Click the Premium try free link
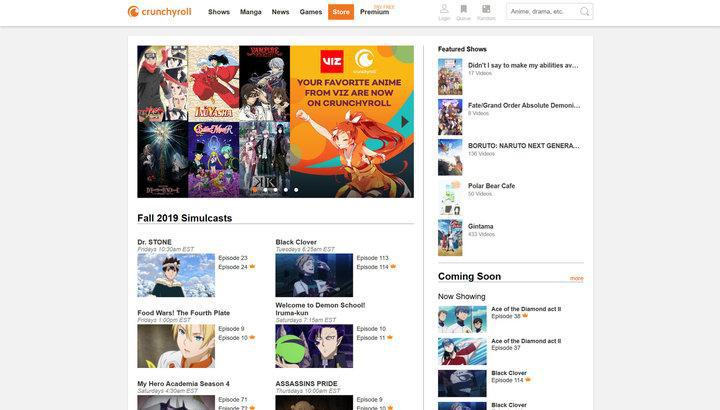This screenshot has width=720, height=410. click(375, 12)
